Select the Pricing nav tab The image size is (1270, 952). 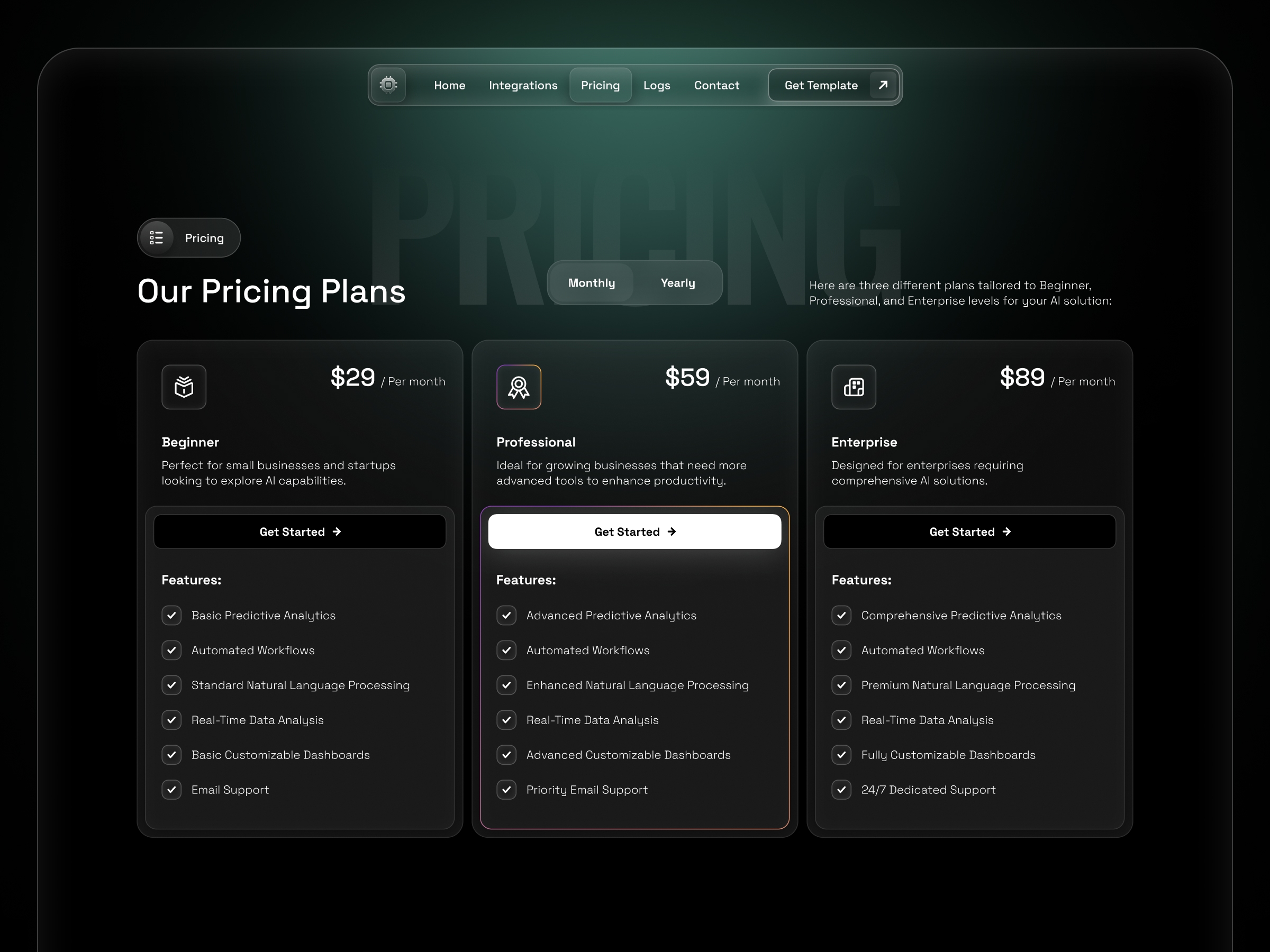(x=600, y=85)
